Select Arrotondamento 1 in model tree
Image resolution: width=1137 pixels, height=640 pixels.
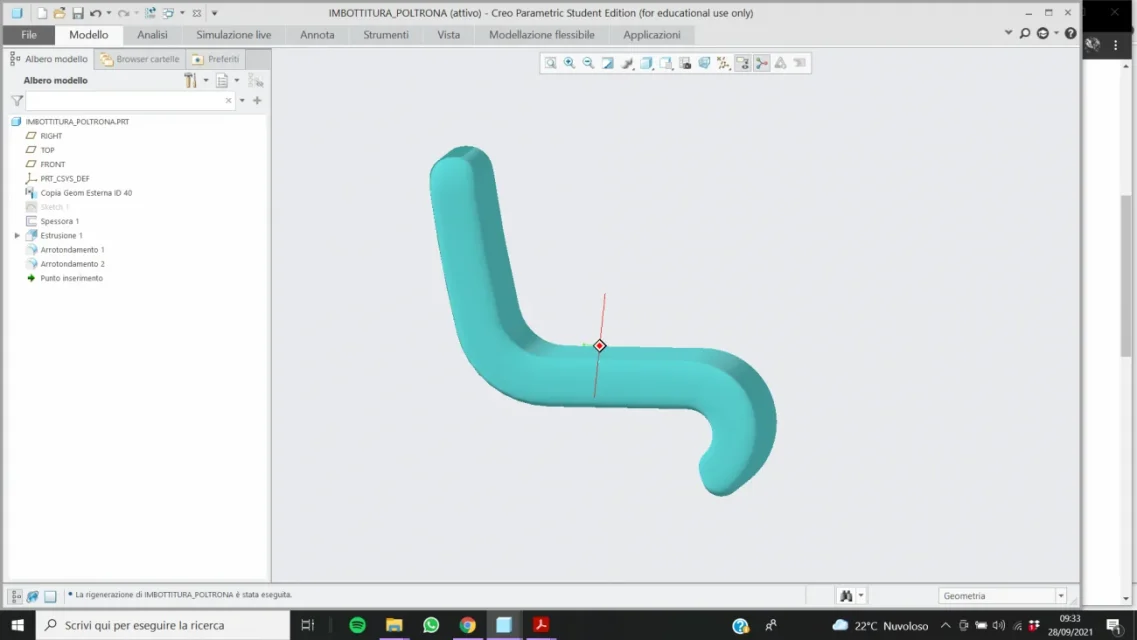point(72,250)
